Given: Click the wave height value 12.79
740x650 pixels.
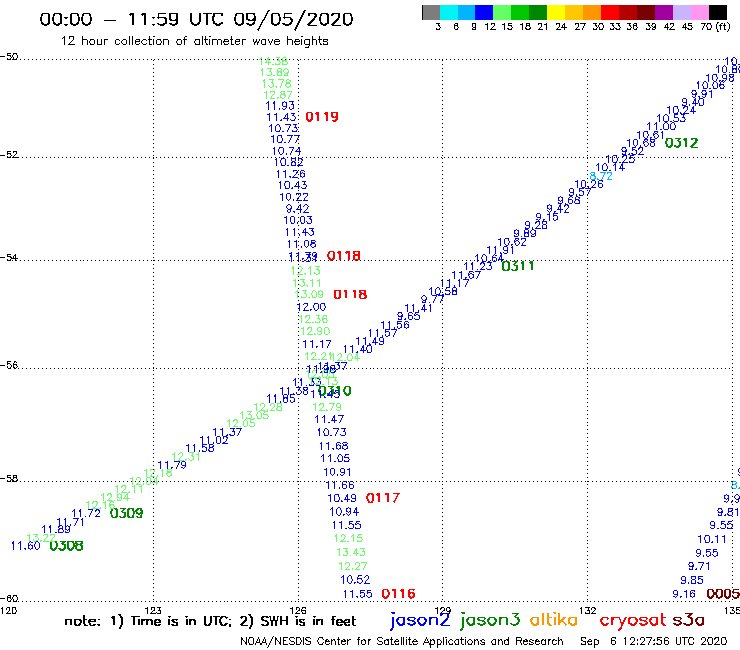Looking at the screenshot, I should point(327,407).
